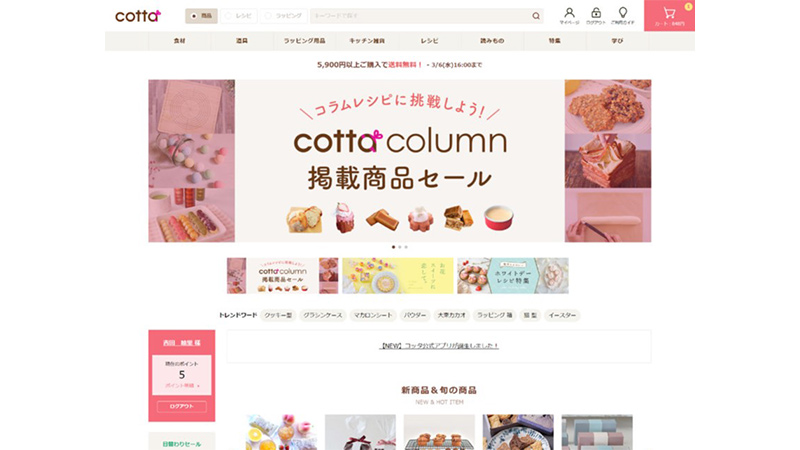Open My Page person icon
Image resolution: width=800 pixels, height=450 pixels.
569,15
